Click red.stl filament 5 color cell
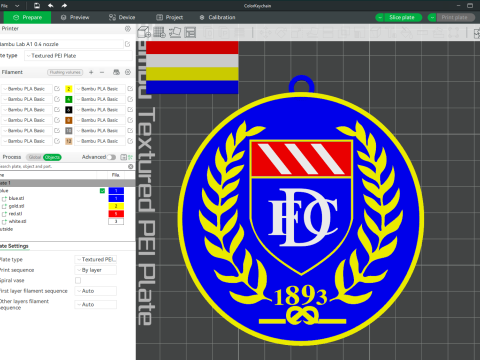Screen dimensions: 480x360 coord(116,214)
